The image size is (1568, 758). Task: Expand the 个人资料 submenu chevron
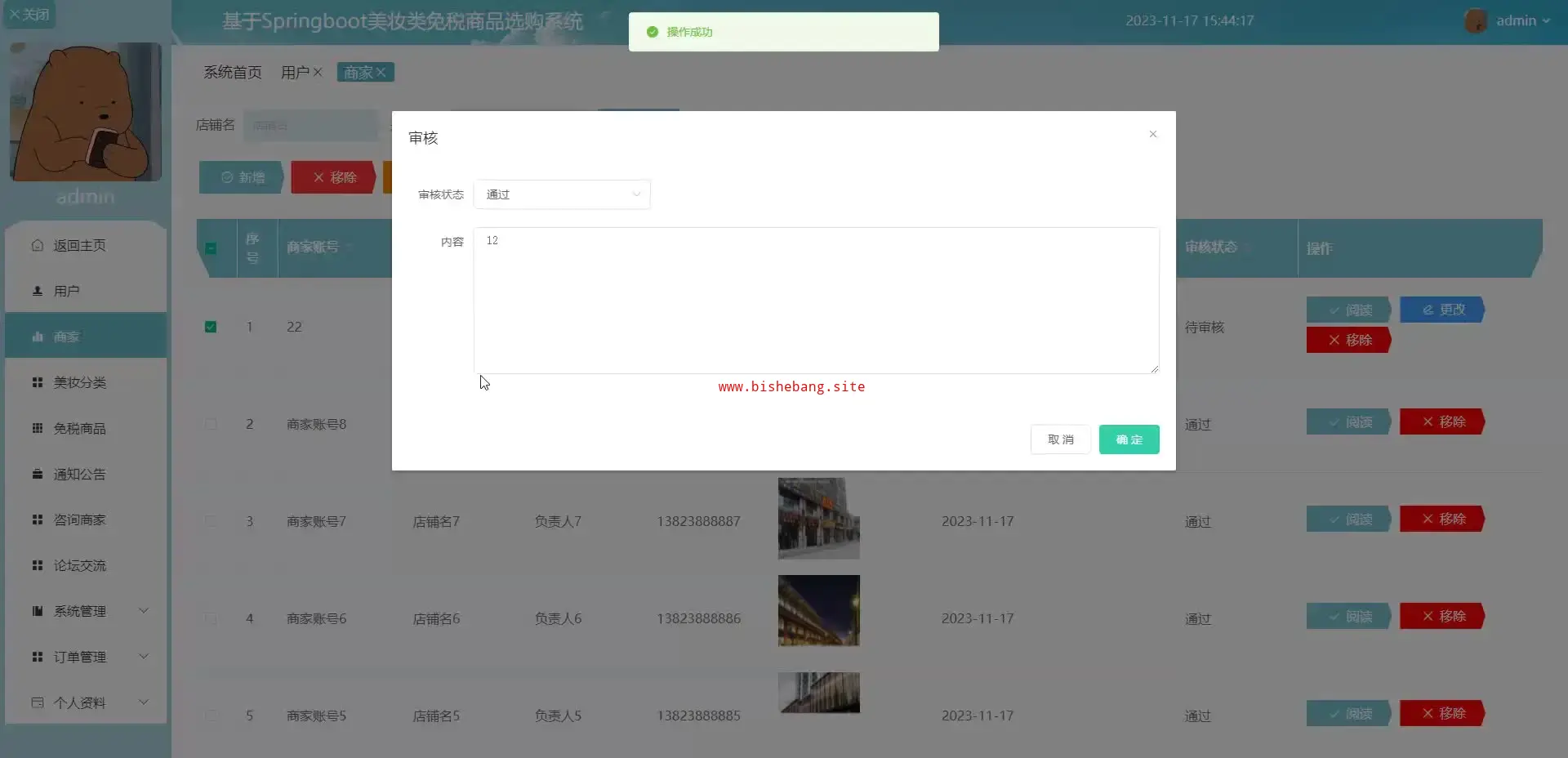coord(144,702)
